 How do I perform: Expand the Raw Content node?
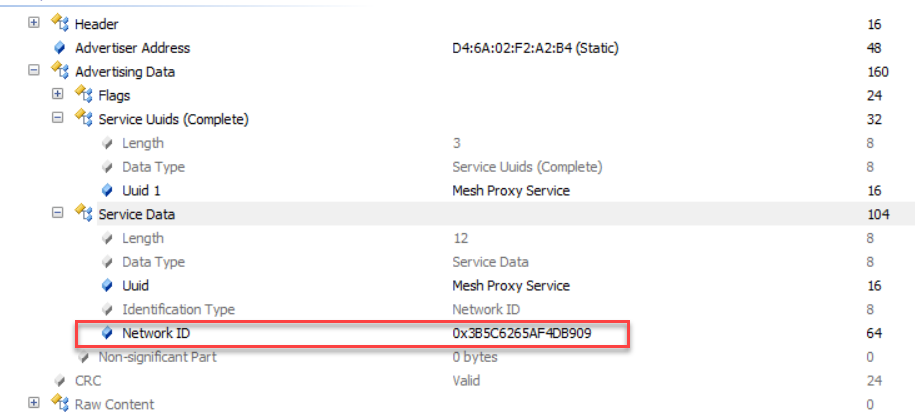click(34, 404)
